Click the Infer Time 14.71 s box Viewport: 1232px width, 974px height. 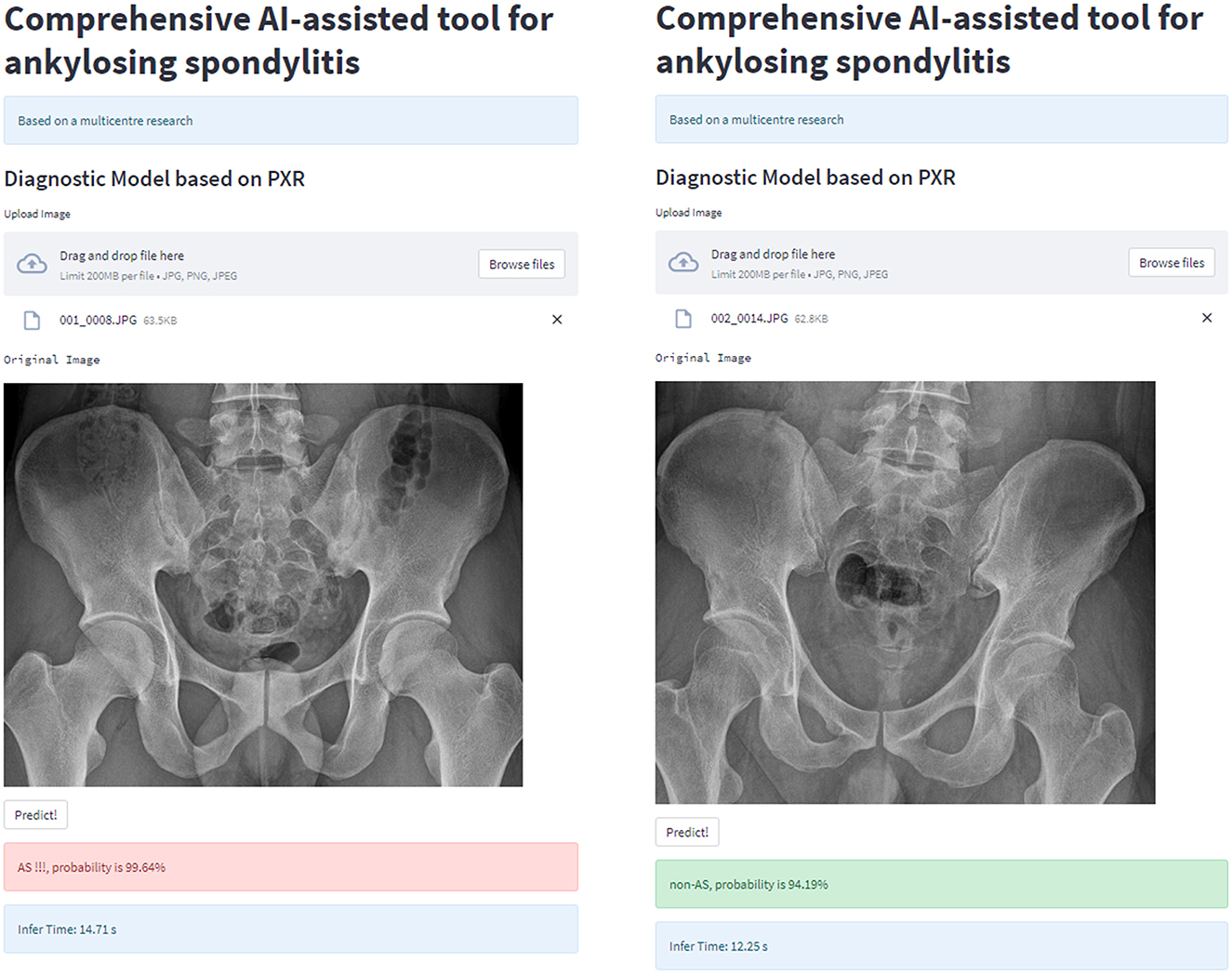pos(291,929)
